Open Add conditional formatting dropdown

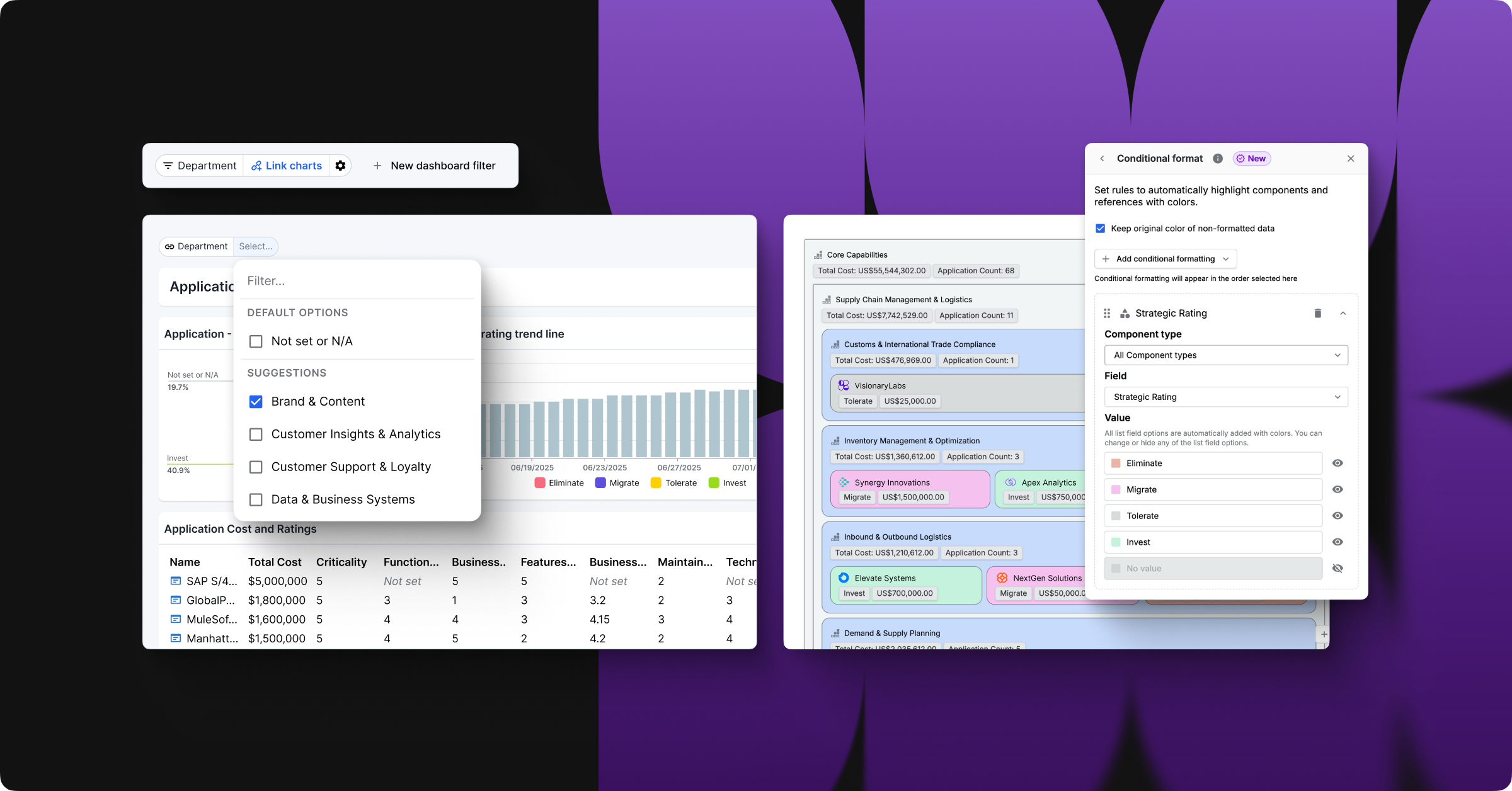click(1165, 259)
